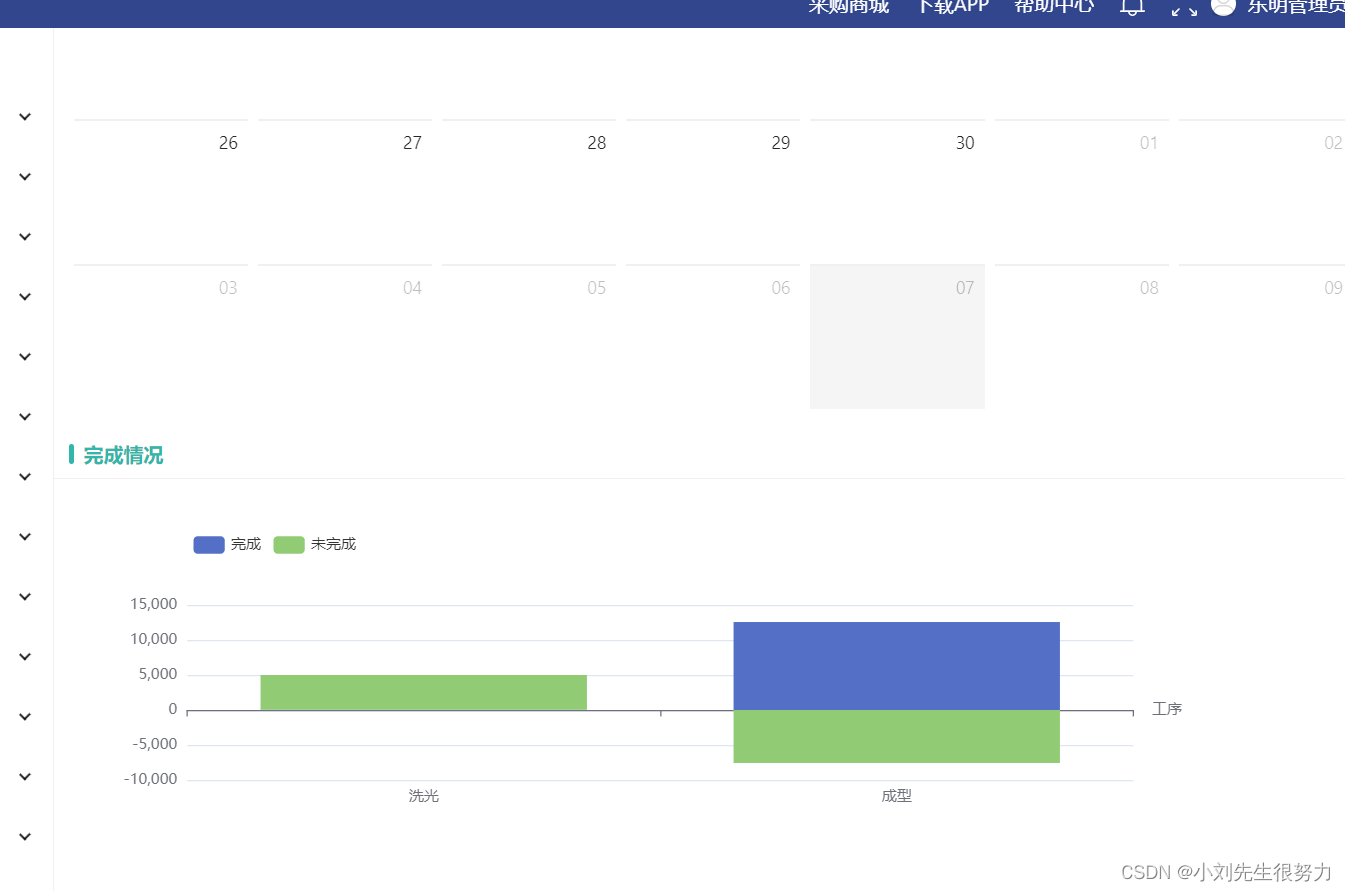Toggle the 未完成 series in chart legend
Image resolution: width=1345 pixels, height=891 pixels.
[x=315, y=544]
